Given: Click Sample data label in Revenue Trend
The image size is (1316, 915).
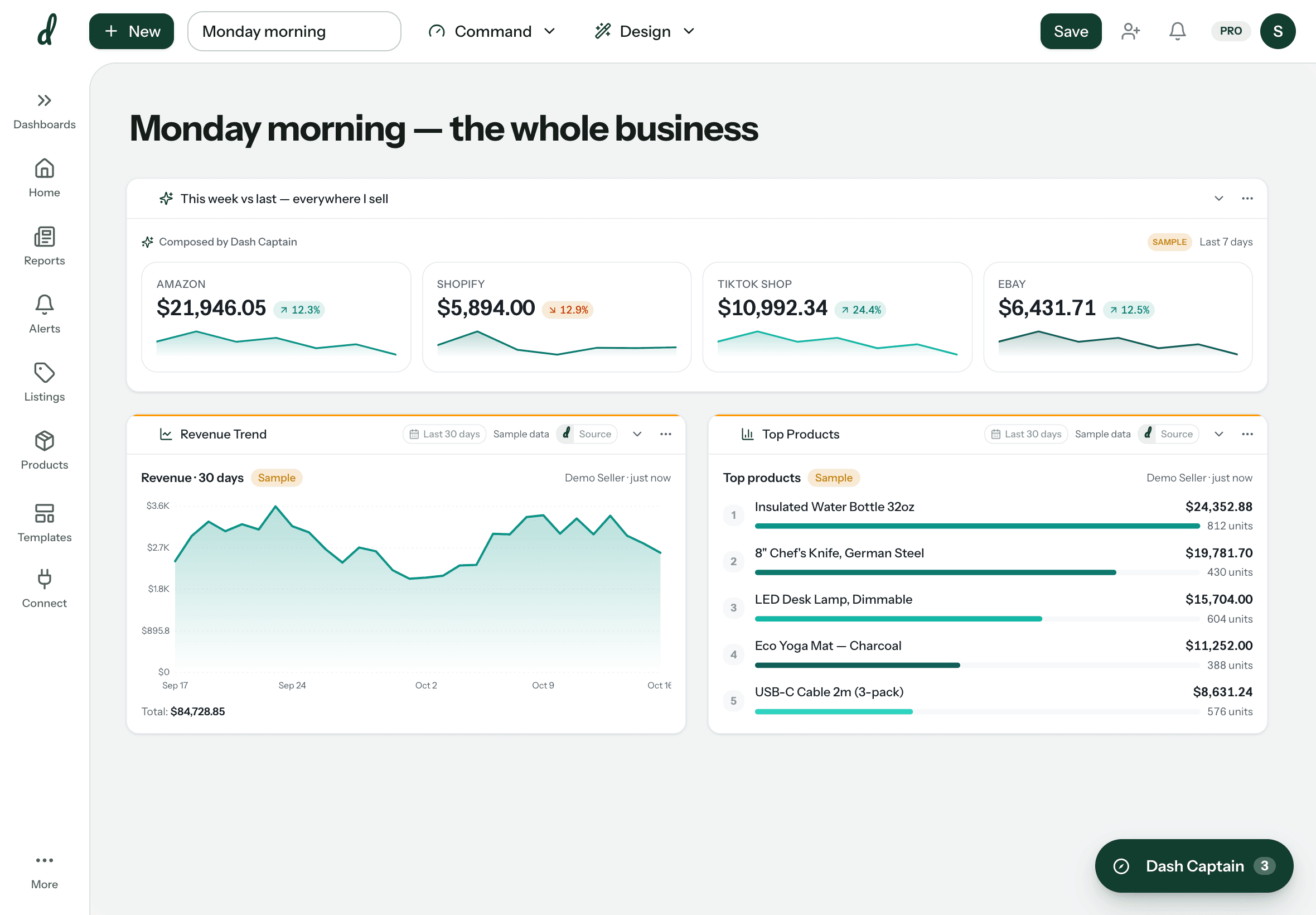Looking at the screenshot, I should (521, 434).
